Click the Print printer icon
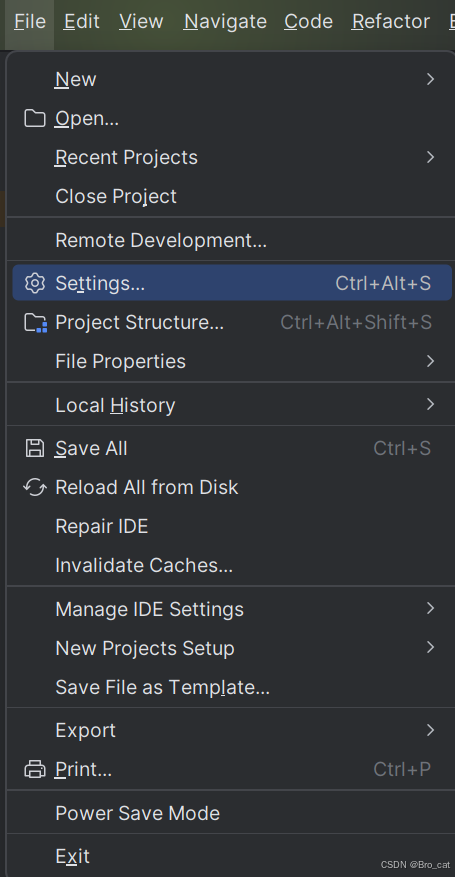This screenshot has width=455, height=877. (x=35, y=770)
